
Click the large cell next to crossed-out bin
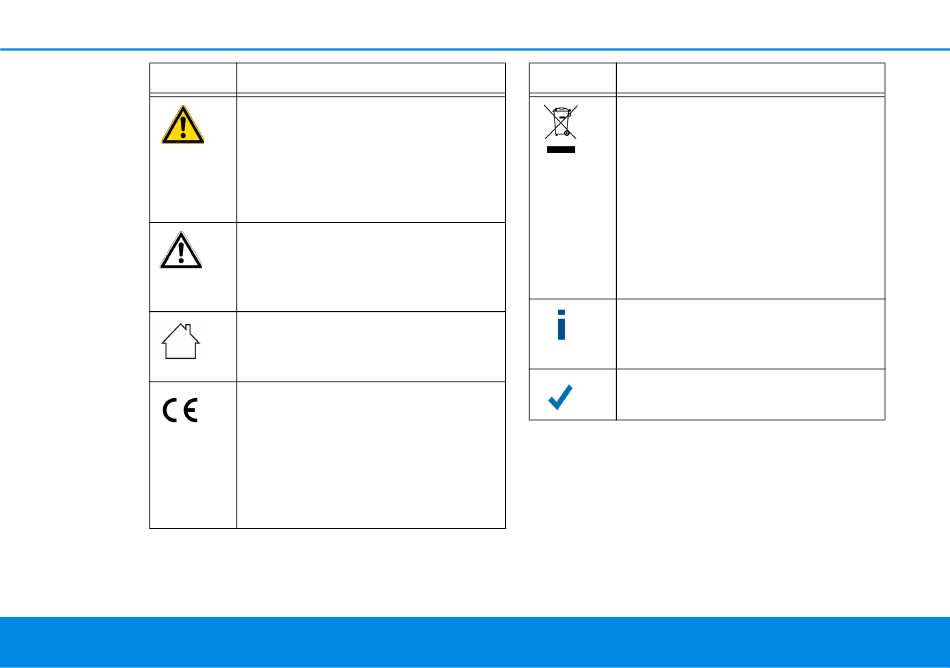751,197
